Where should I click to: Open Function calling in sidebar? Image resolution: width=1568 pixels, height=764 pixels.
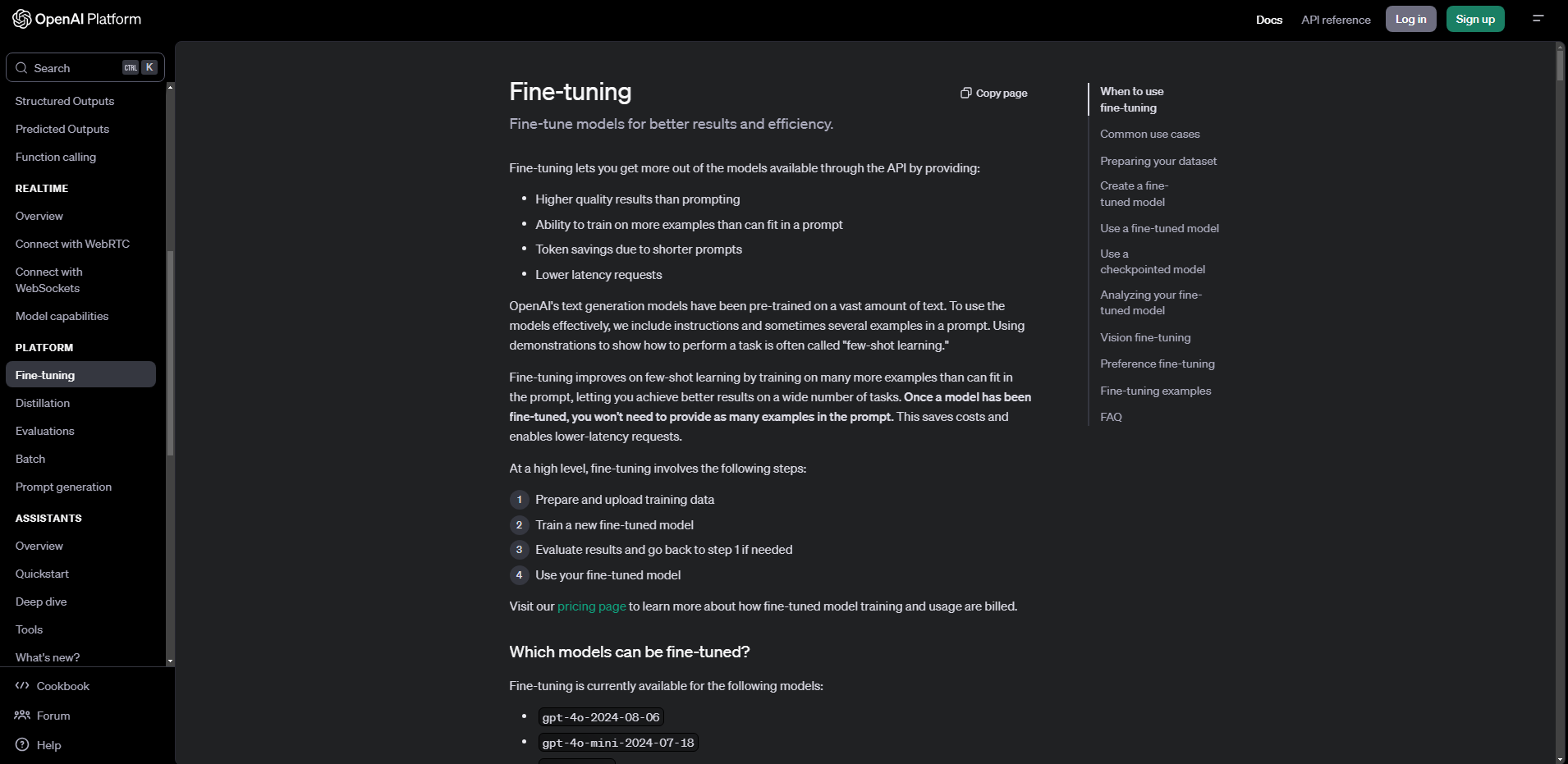click(x=56, y=157)
